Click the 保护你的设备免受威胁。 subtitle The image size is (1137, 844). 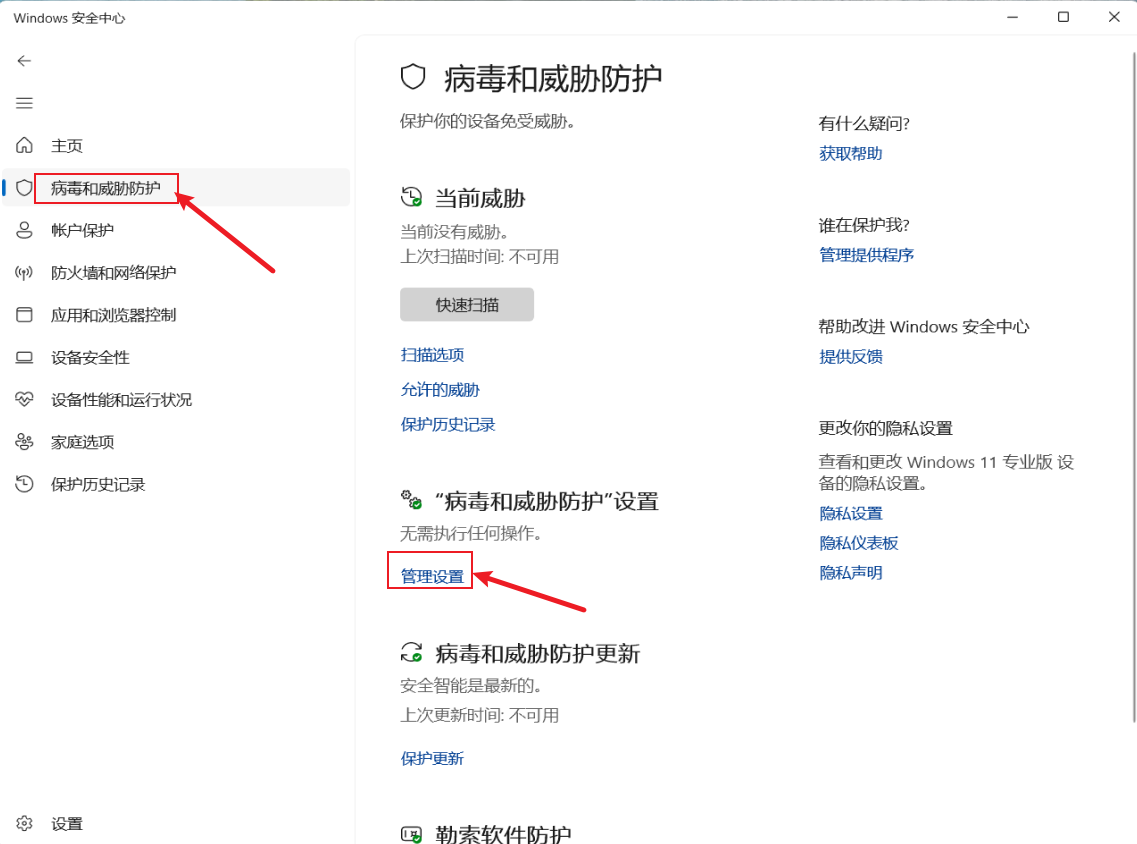pos(487,121)
